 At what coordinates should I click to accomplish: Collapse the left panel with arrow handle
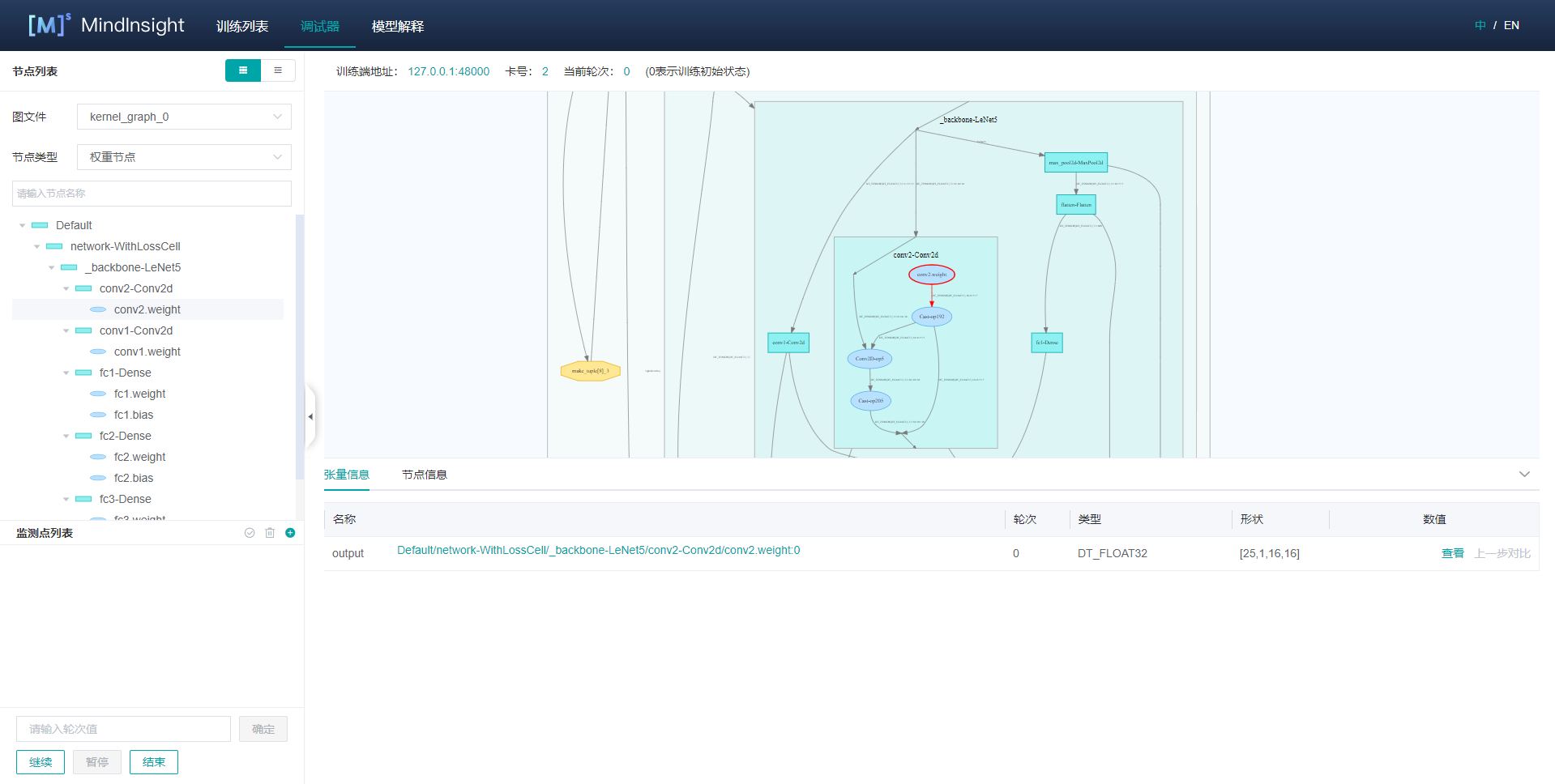[x=310, y=416]
